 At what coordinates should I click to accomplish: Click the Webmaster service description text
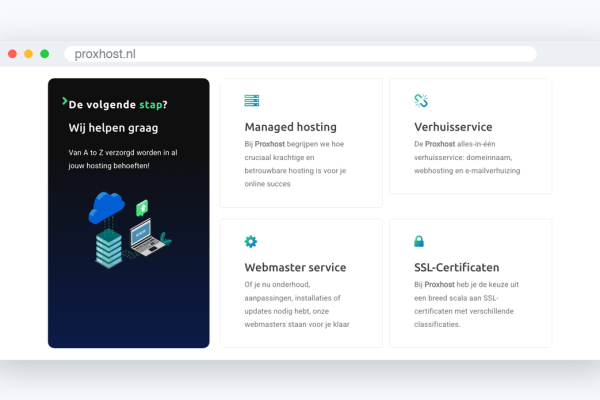click(x=297, y=304)
